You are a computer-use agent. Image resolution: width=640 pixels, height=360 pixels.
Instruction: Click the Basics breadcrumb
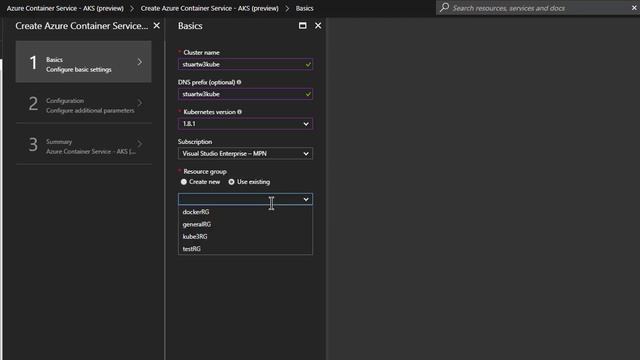click(304, 8)
